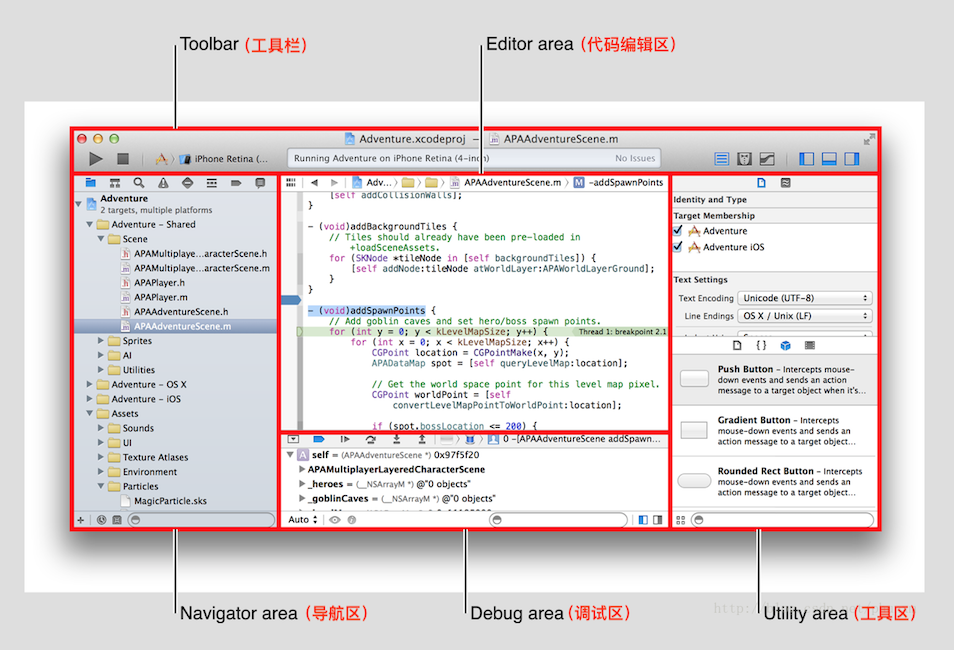The width and height of the screenshot is (954, 650).
Task: Toggle the Debug area visibility from toolbar
Action: (x=829, y=159)
